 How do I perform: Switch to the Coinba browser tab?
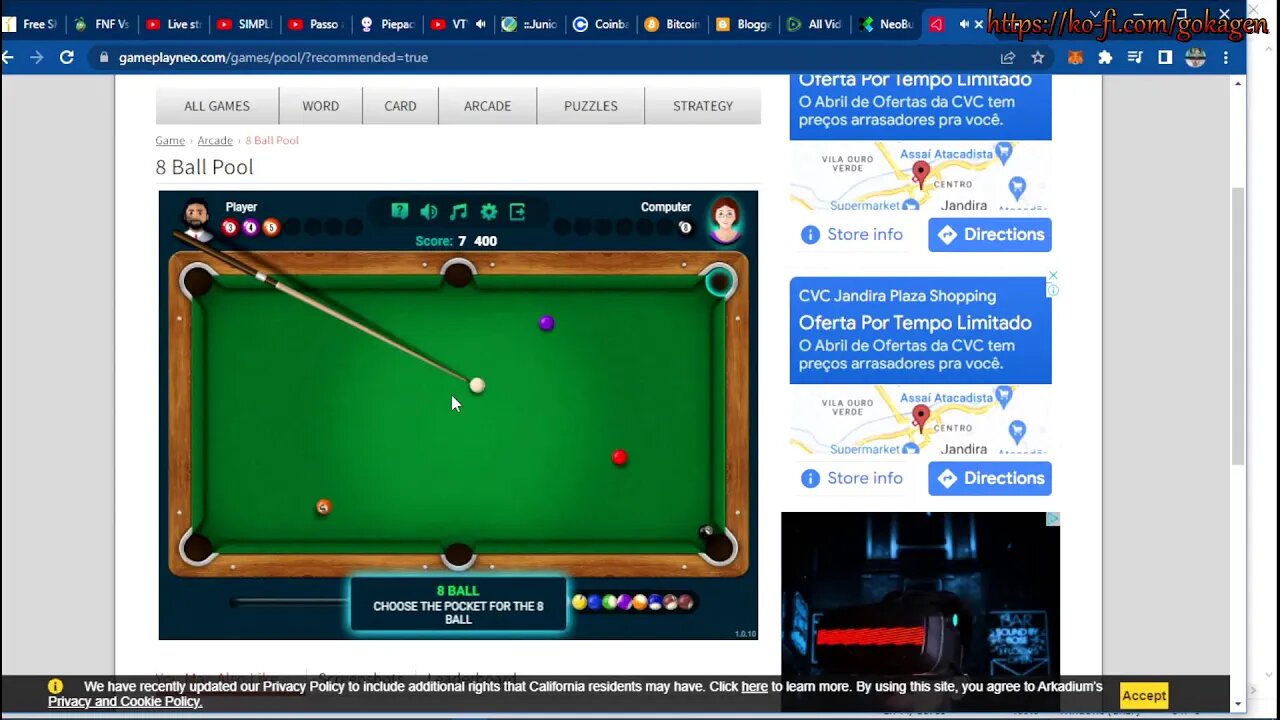pos(601,24)
